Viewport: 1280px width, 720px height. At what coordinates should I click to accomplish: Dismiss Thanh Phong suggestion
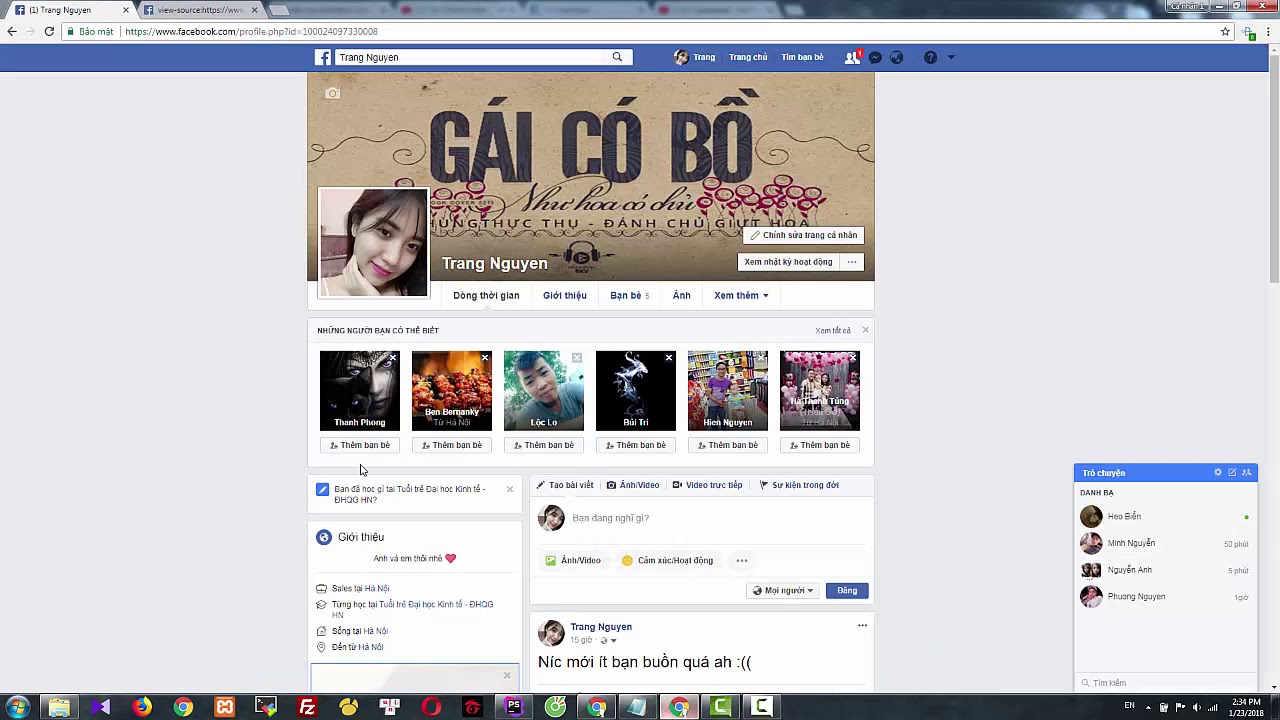tap(393, 358)
